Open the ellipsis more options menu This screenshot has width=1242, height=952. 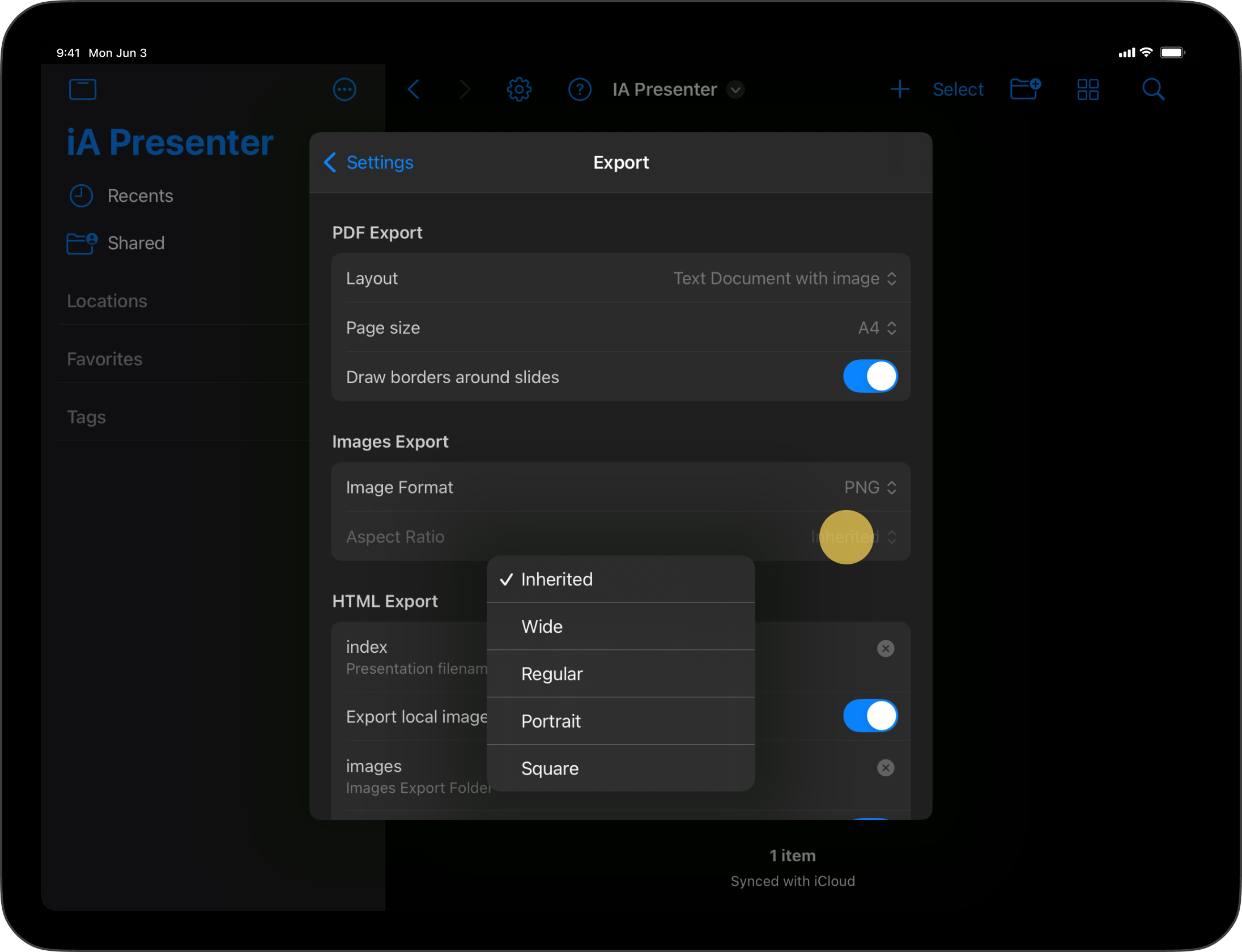[x=344, y=90]
